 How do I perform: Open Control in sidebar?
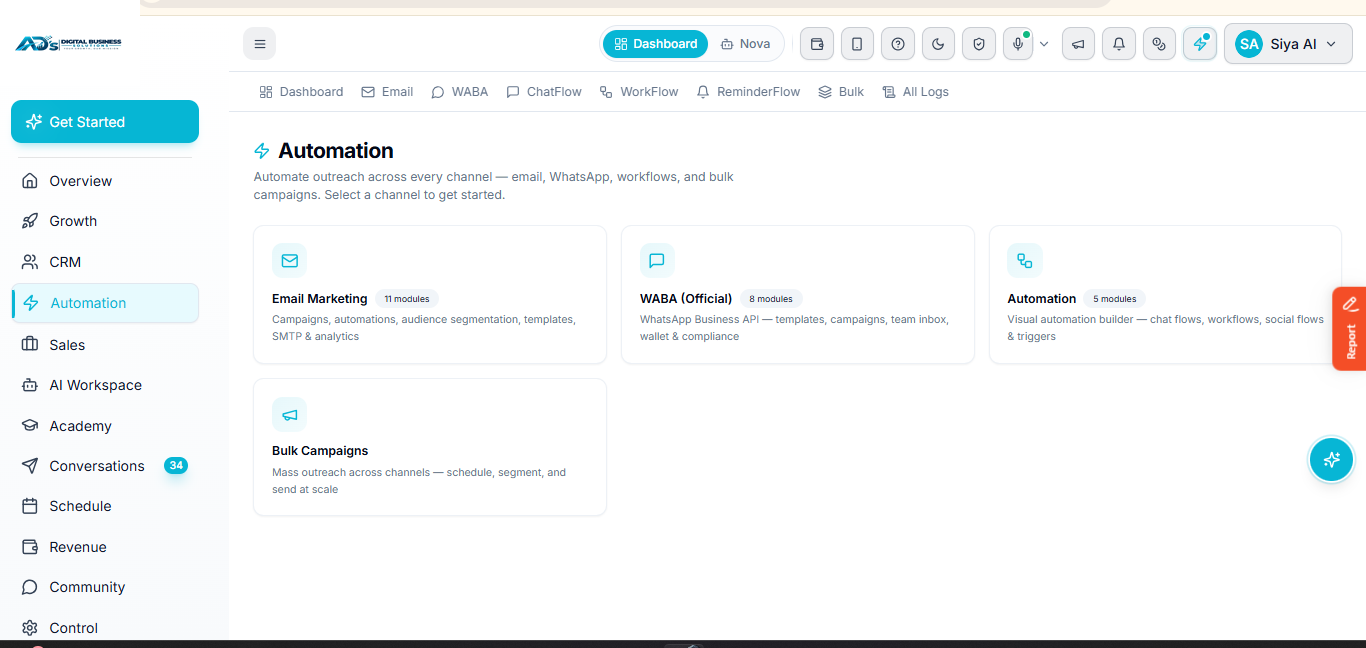pyautogui.click(x=105, y=628)
